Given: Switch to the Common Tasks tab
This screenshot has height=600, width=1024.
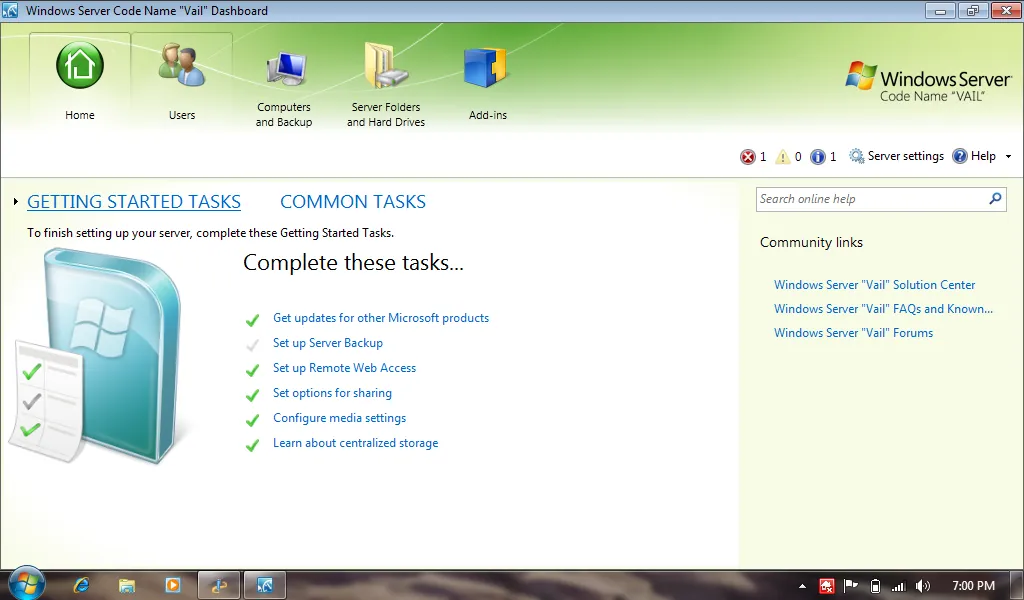Looking at the screenshot, I should coord(353,202).
